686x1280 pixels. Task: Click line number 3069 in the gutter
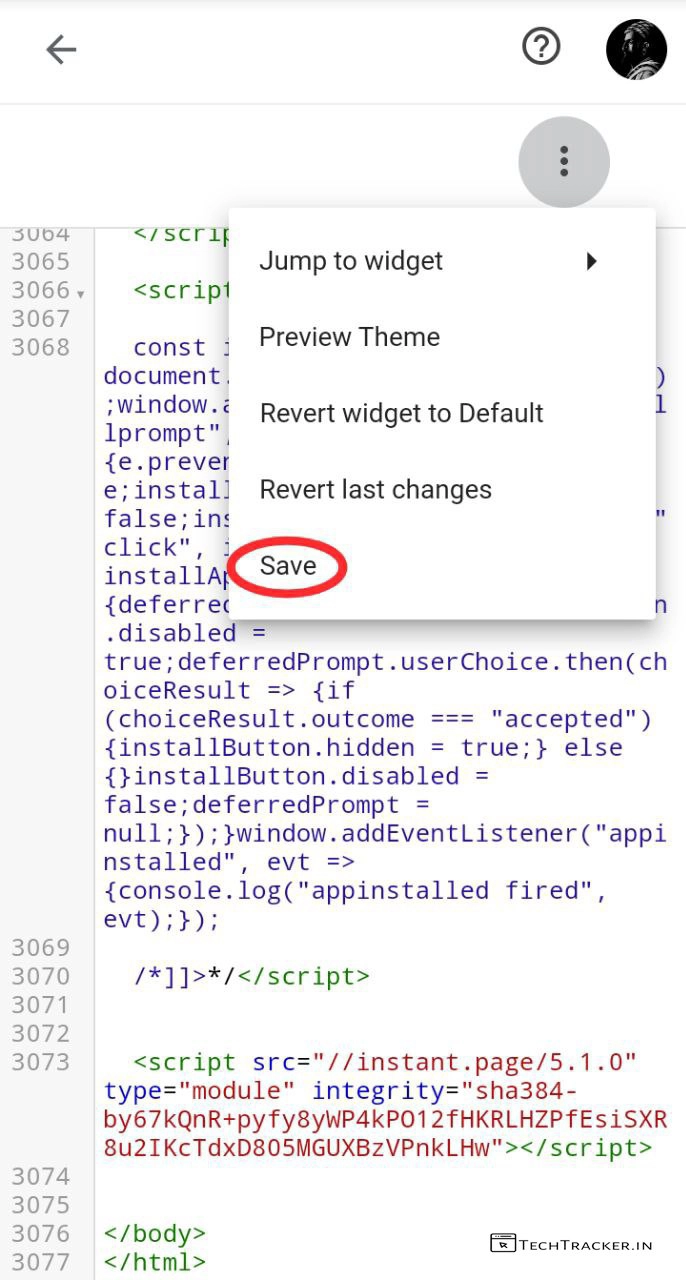(x=41, y=947)
